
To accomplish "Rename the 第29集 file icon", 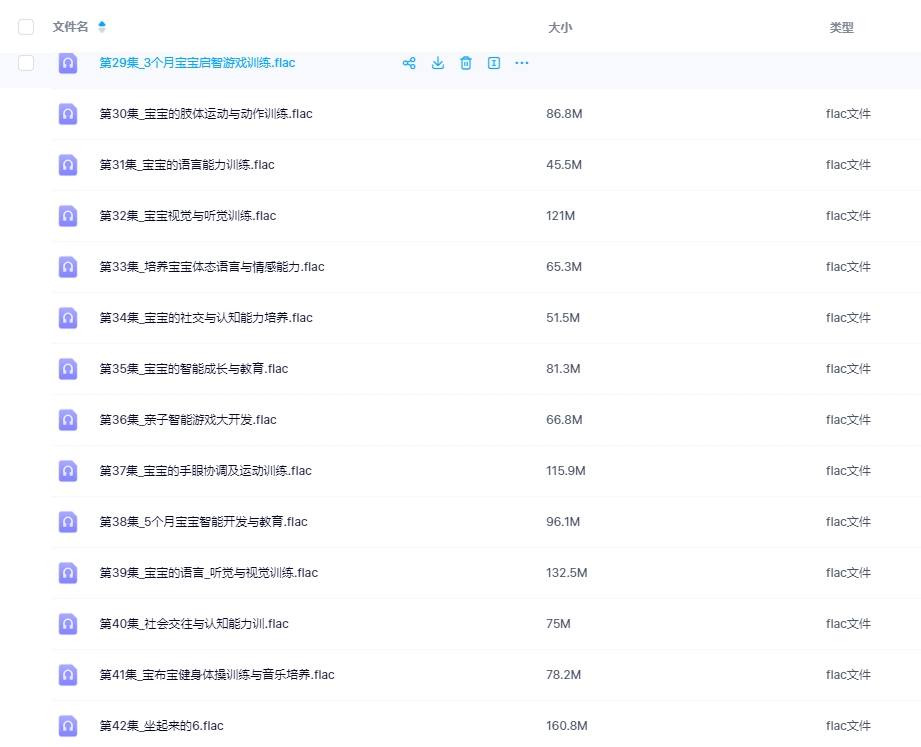I will click(x=494, y=63).
